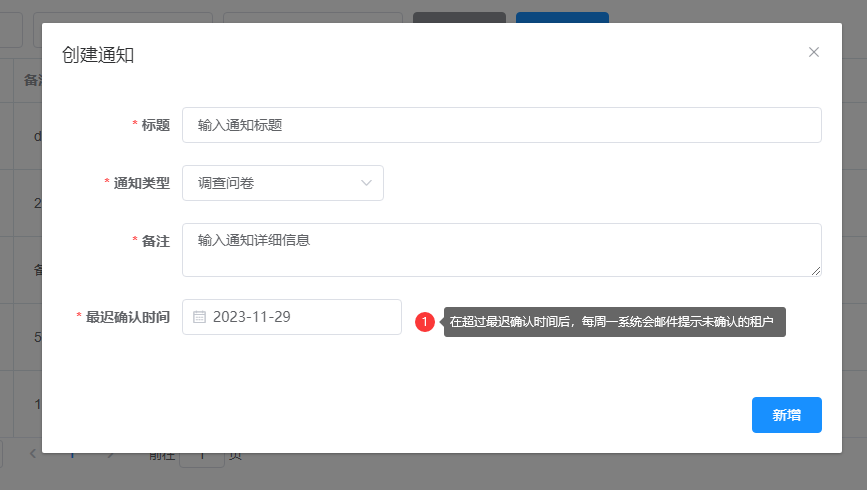The height and width of the screenshot is (490, 867).
Task: Click the calendar icon in date field
Action: click(x=199, y=317)
